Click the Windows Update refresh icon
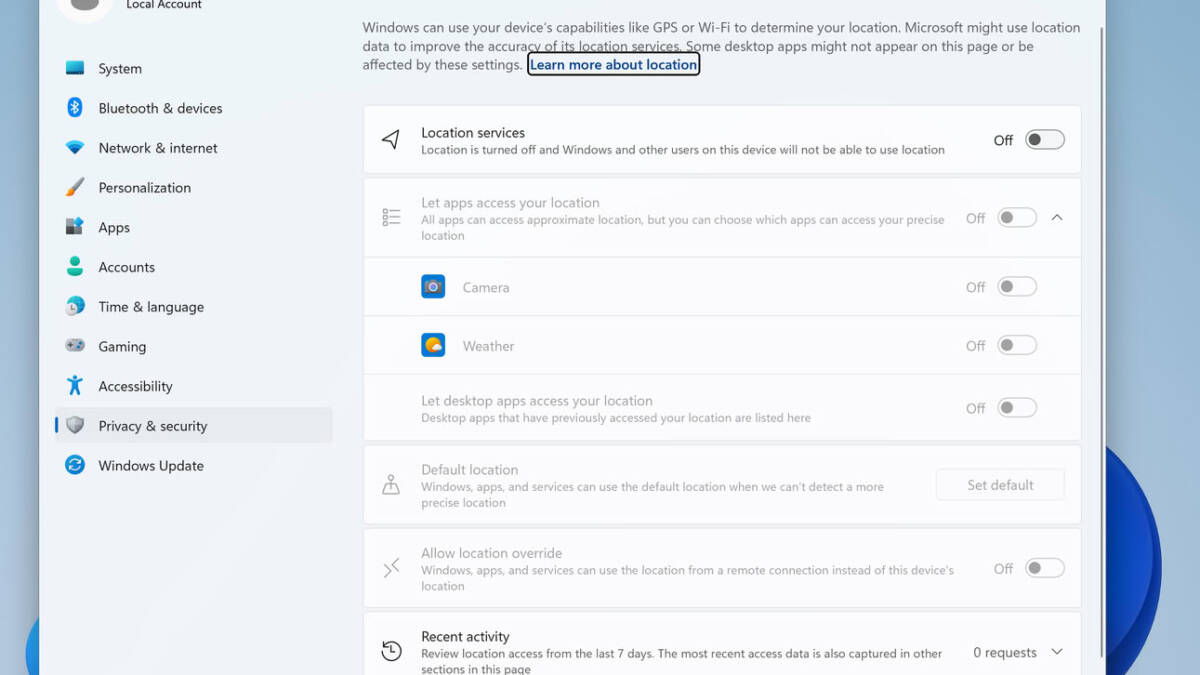This screenshot has width=1200, height=675. tap(75, 465)
